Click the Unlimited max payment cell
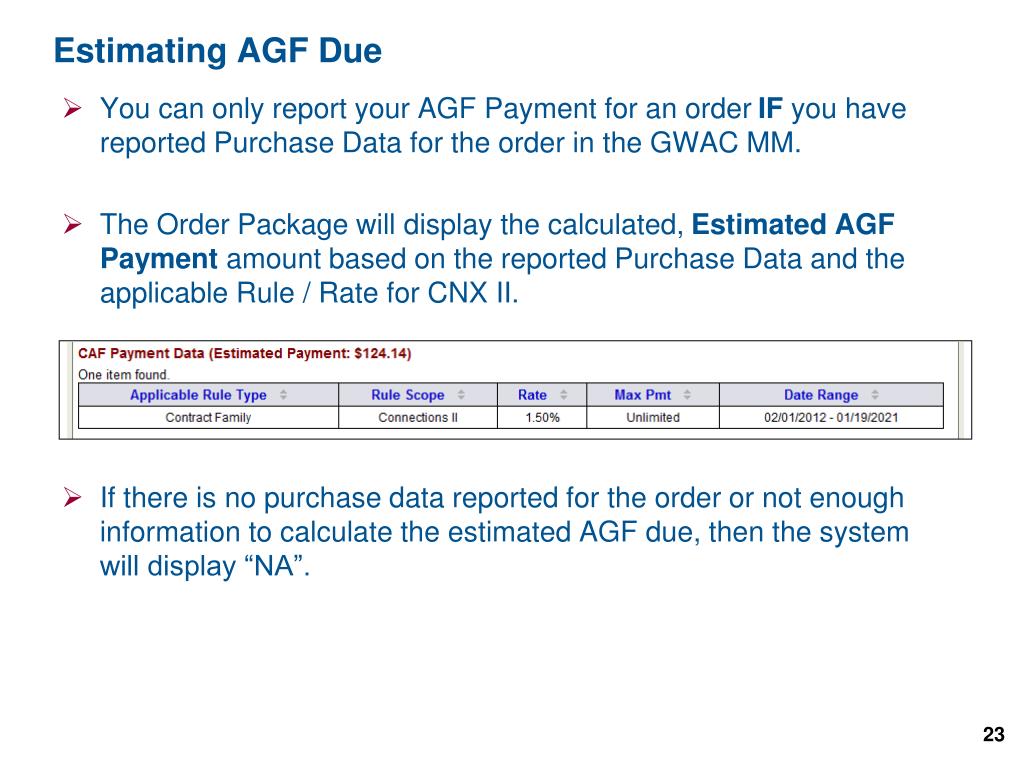Screen dimensions: 1024x768 click(x=653, y=417)
